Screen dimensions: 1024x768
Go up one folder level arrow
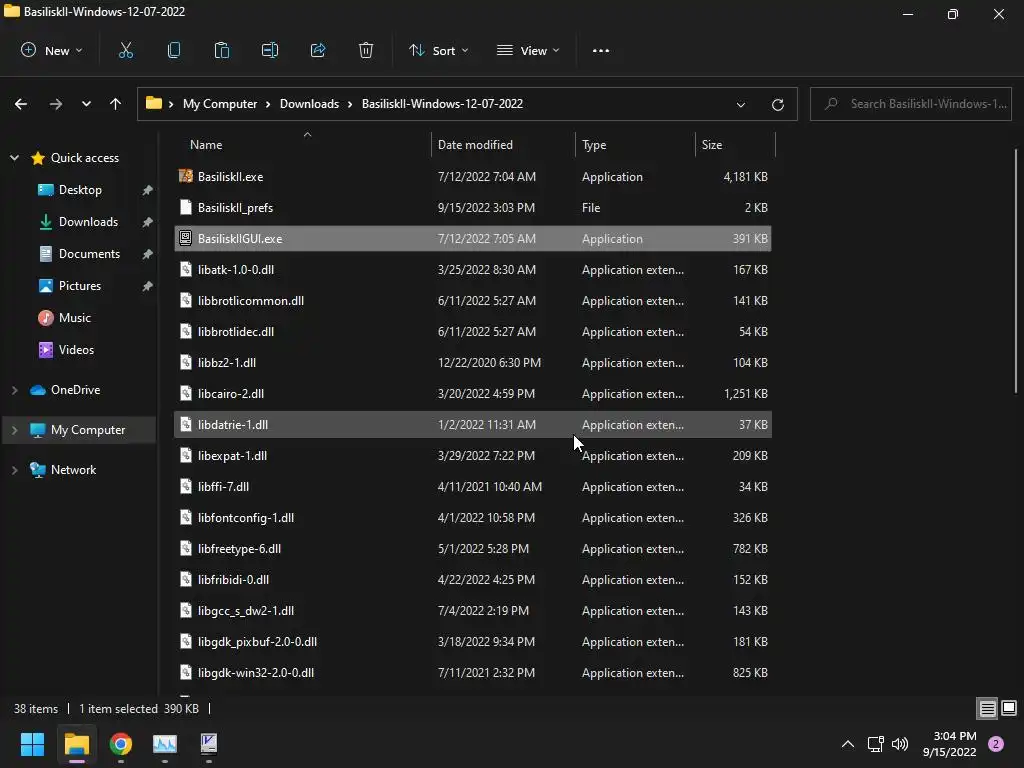point(116,104)
